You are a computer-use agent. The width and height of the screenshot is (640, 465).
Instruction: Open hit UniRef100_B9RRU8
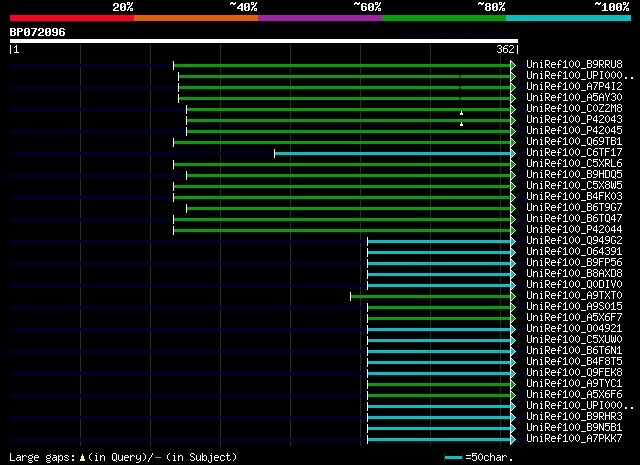click(574, 65)
